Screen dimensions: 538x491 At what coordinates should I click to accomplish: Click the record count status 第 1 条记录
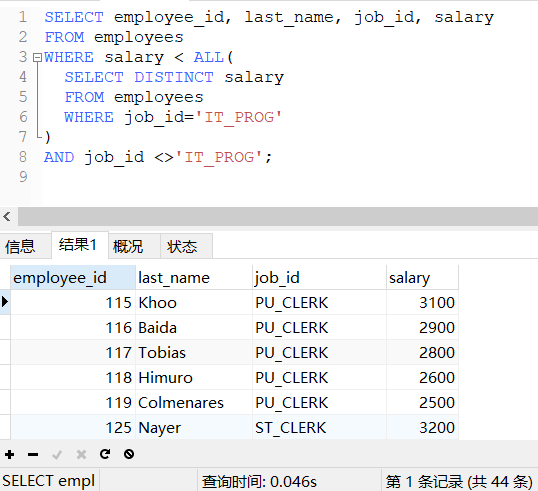pos(459,481)
